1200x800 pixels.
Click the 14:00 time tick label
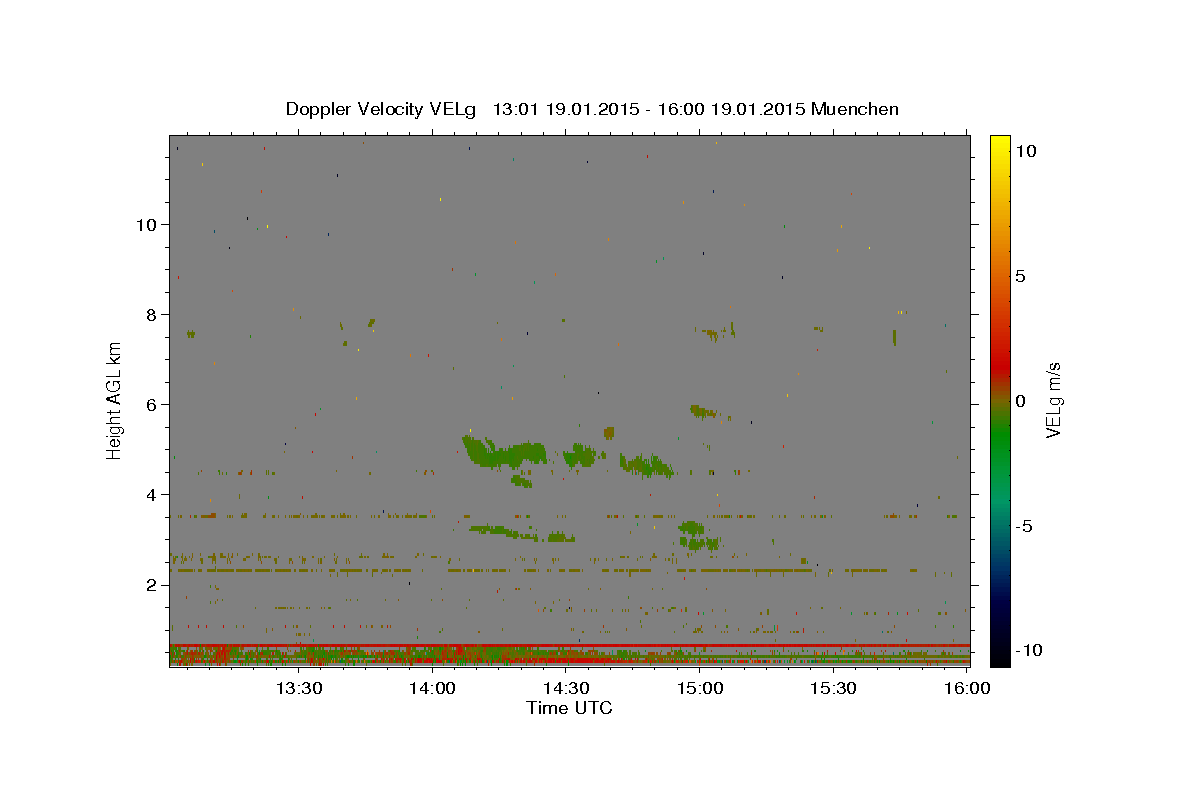click(x=432, y=688)
